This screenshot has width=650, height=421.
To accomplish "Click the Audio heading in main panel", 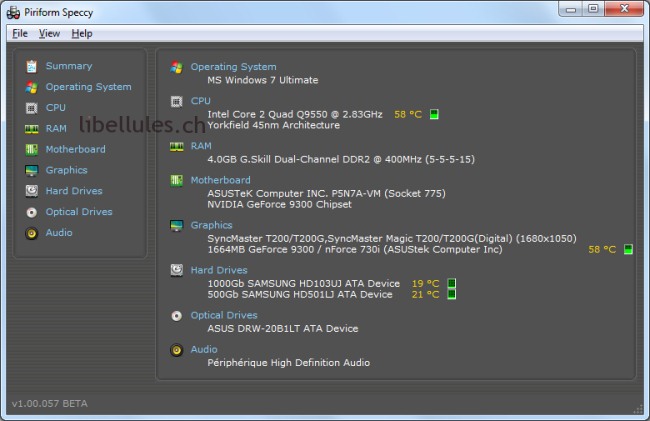I will click(204, 350).
